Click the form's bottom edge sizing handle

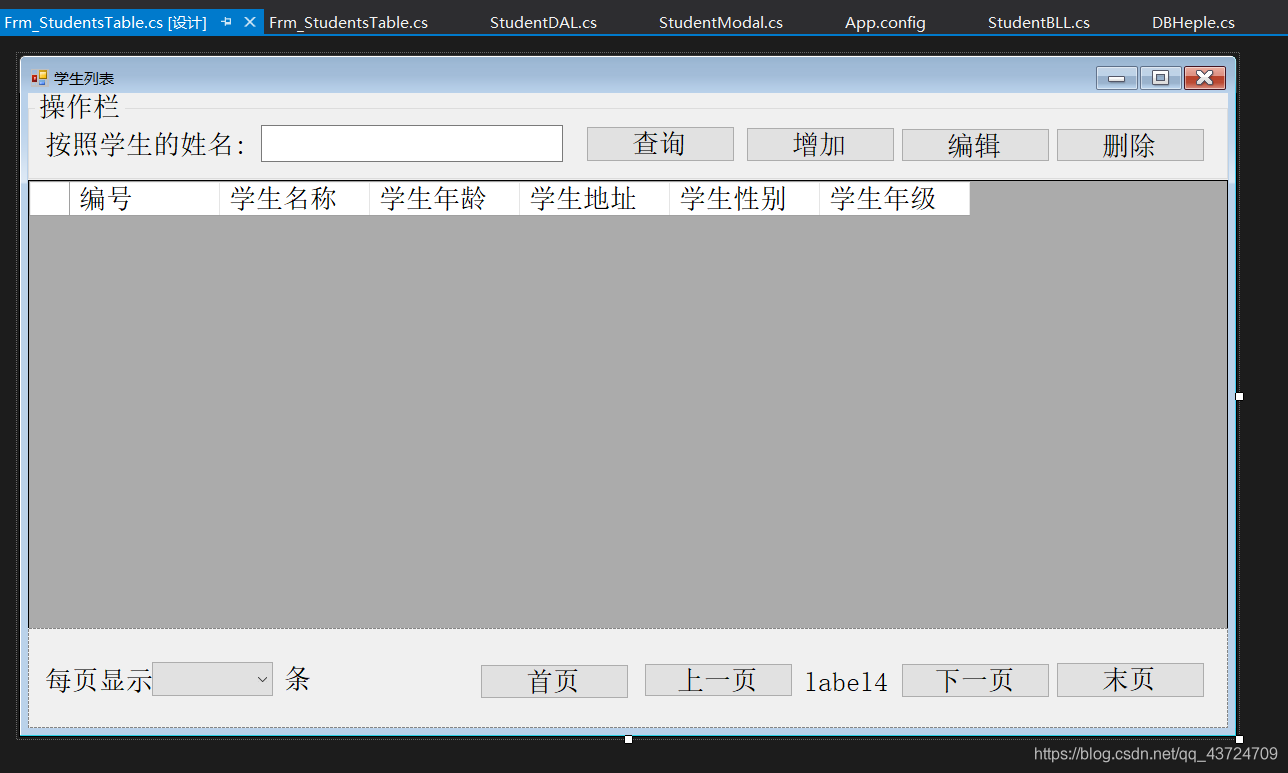click(628, 739)
